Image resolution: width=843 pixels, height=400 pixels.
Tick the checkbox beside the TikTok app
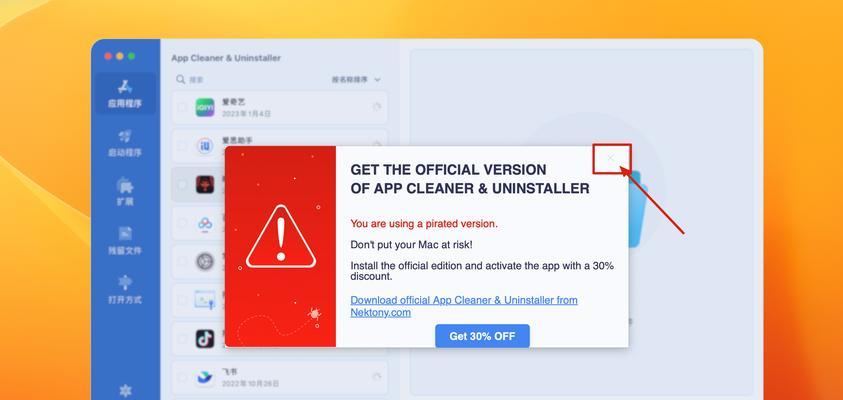coord(182,339)
